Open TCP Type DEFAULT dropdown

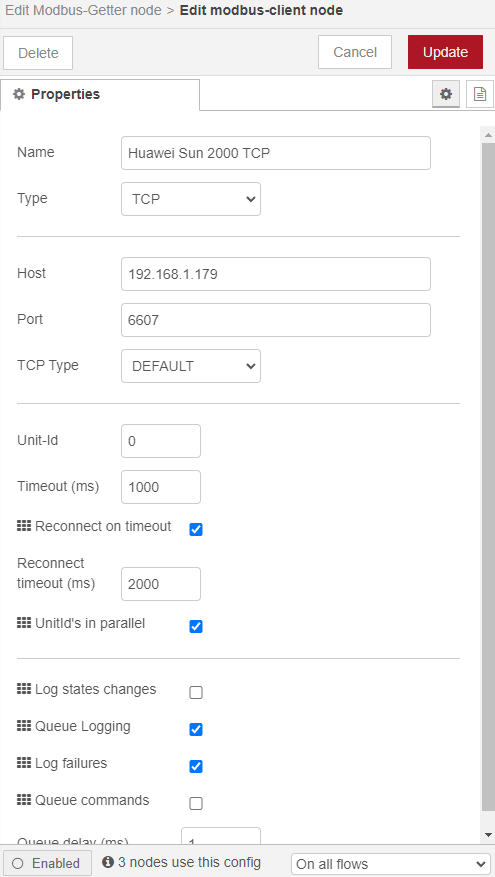coord(191,366)
